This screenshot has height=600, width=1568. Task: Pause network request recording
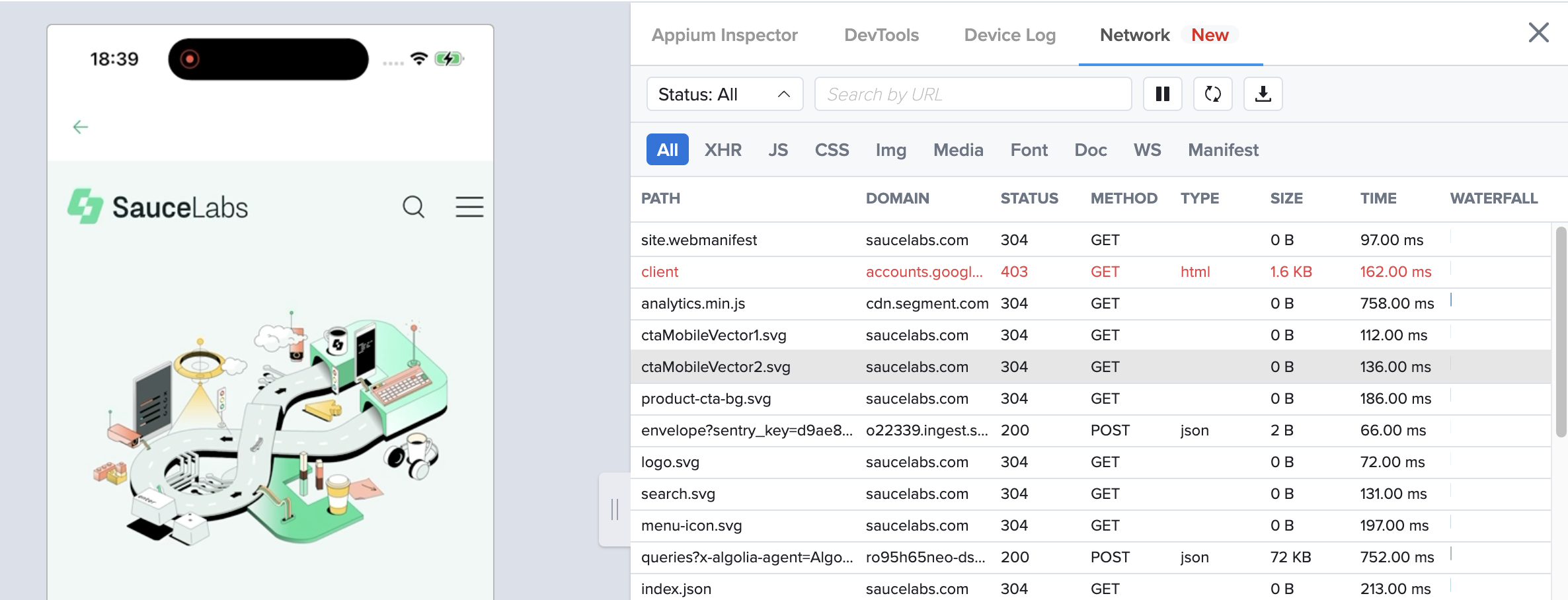(x=1162, y=94)
